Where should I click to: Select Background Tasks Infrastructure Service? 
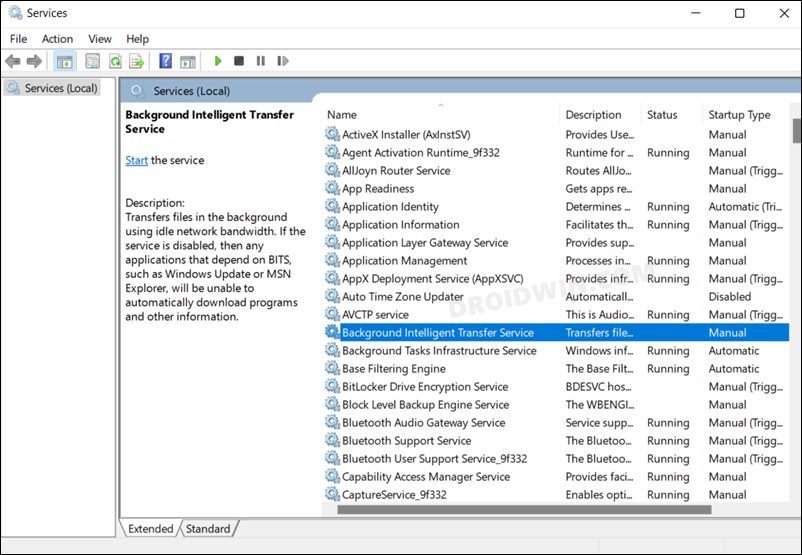(556, 350)
